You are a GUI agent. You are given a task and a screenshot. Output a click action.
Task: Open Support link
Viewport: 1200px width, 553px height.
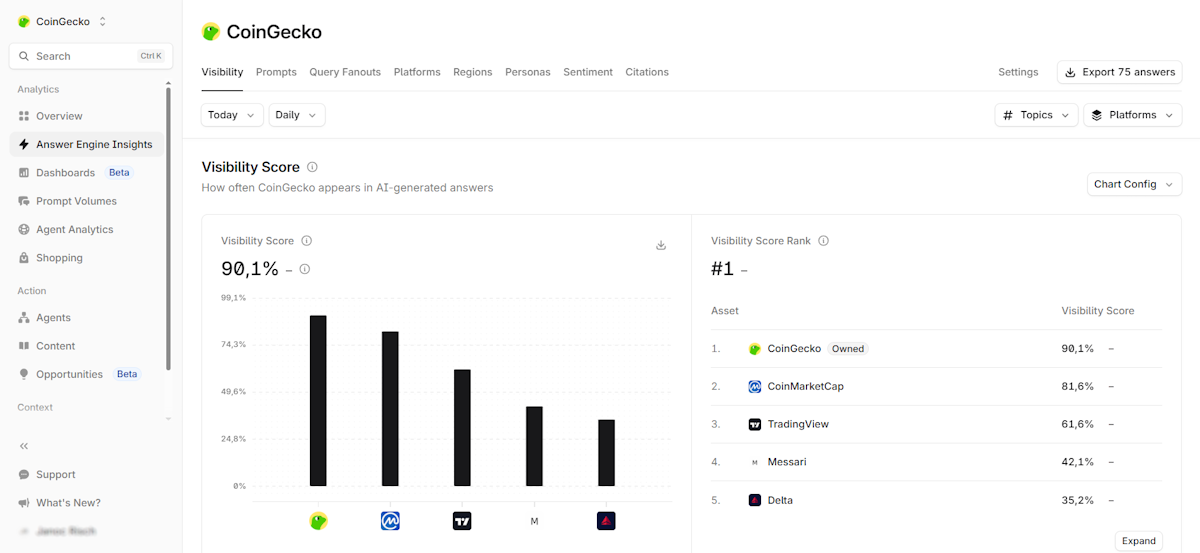(56, 475)
